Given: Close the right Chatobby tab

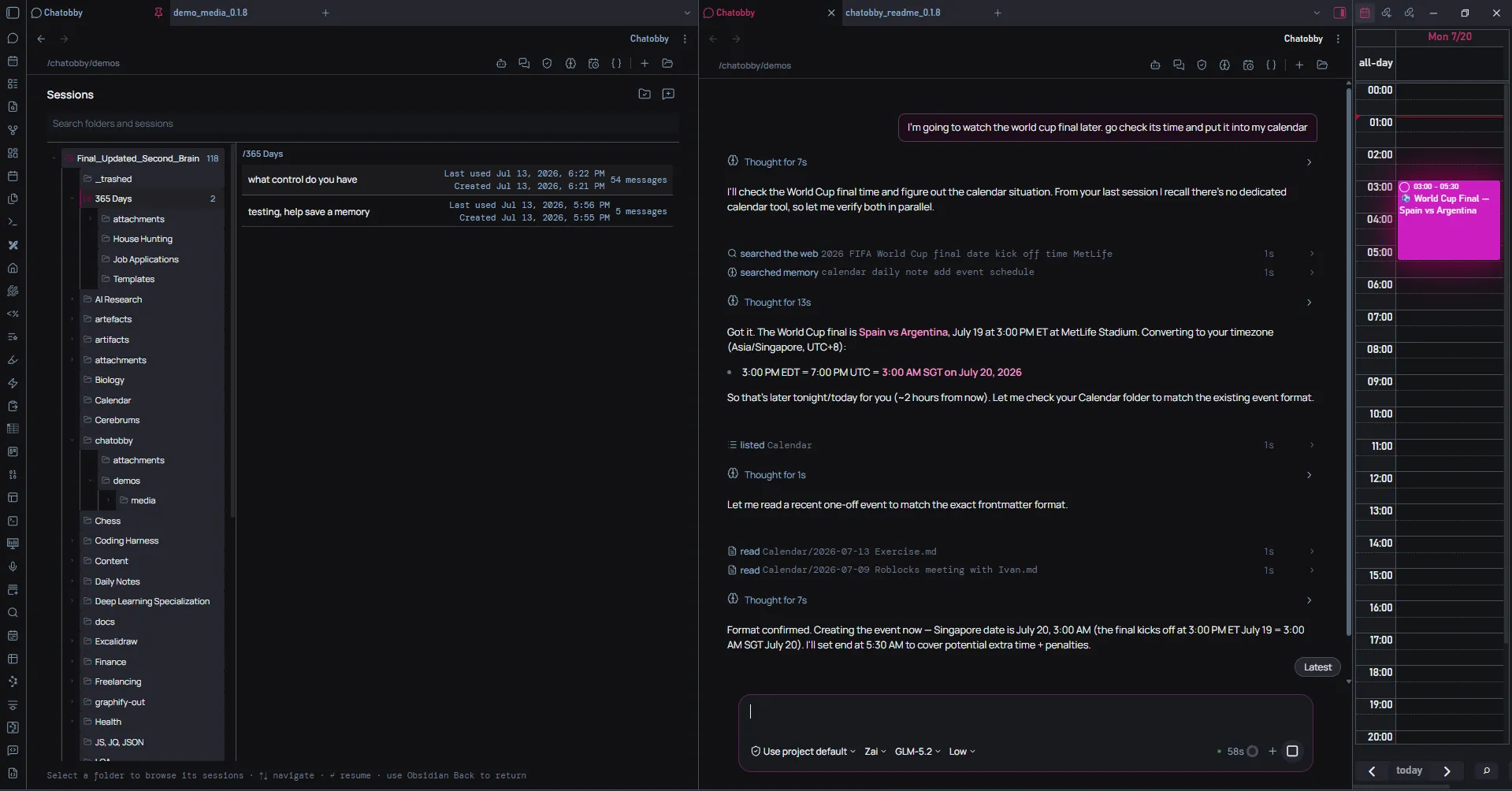Looking at the screenshot, I should (x=830, y=13).
